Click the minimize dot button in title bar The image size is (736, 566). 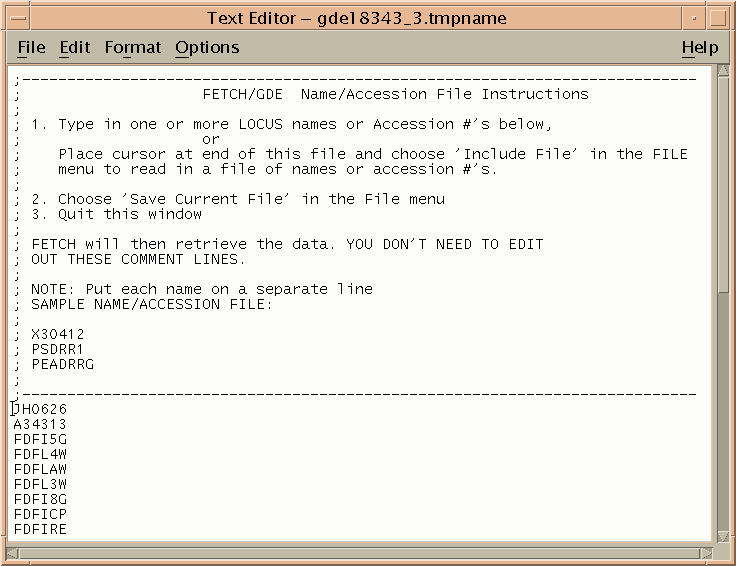694,19
